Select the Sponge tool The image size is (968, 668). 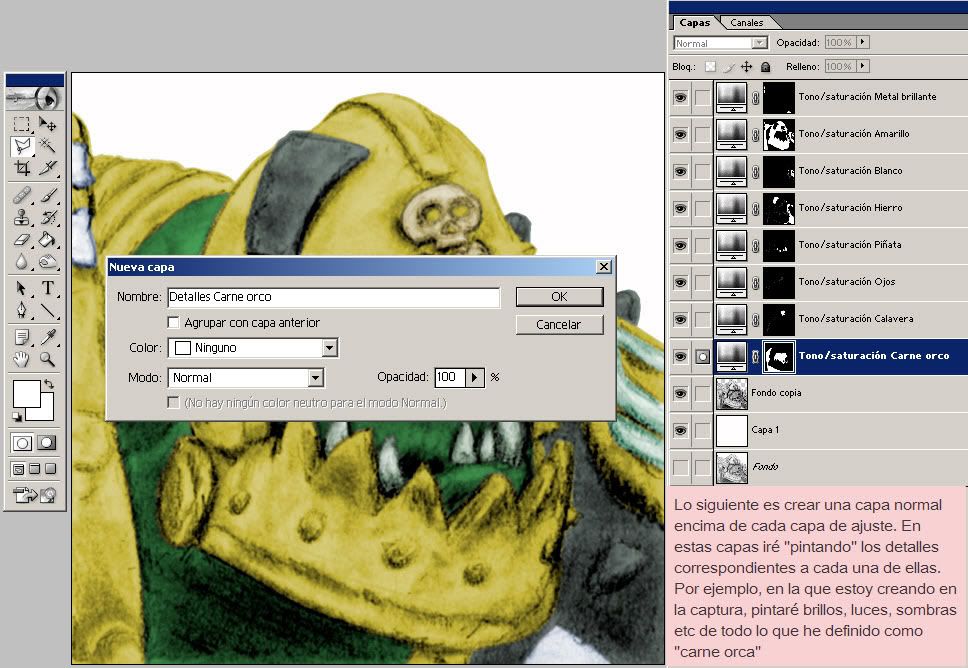tap(48, 262)
